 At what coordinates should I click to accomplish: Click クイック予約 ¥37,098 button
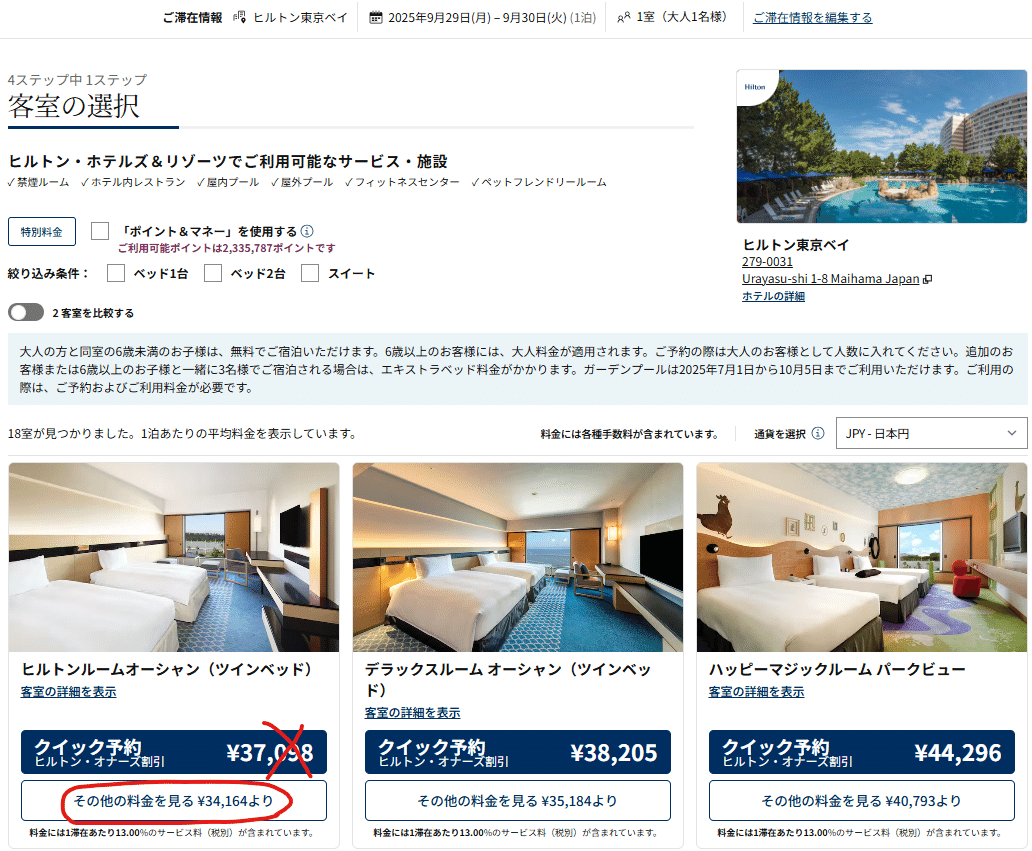coord(174,752)
